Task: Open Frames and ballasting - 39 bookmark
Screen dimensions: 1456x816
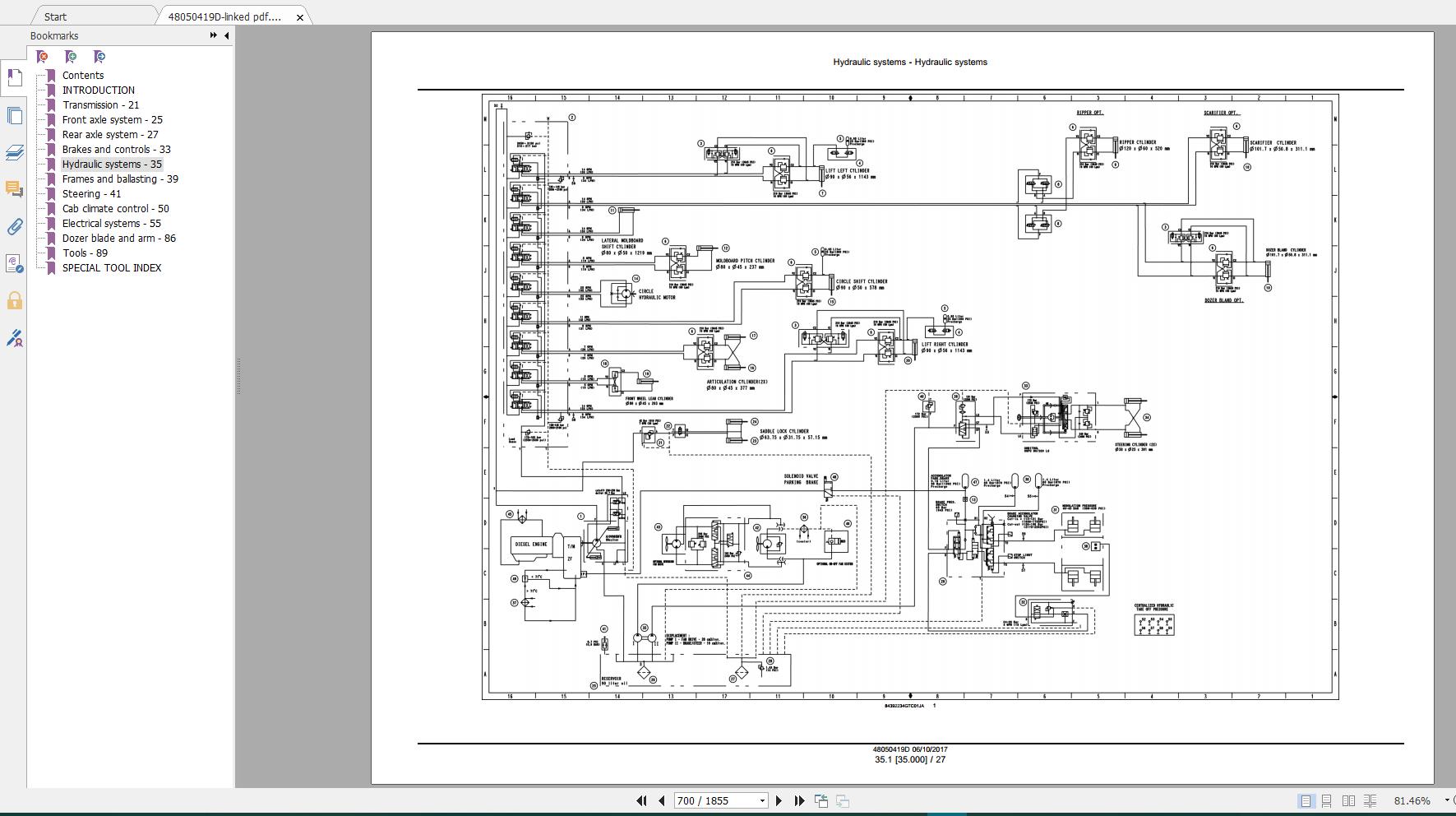Action: click(120, 178)
